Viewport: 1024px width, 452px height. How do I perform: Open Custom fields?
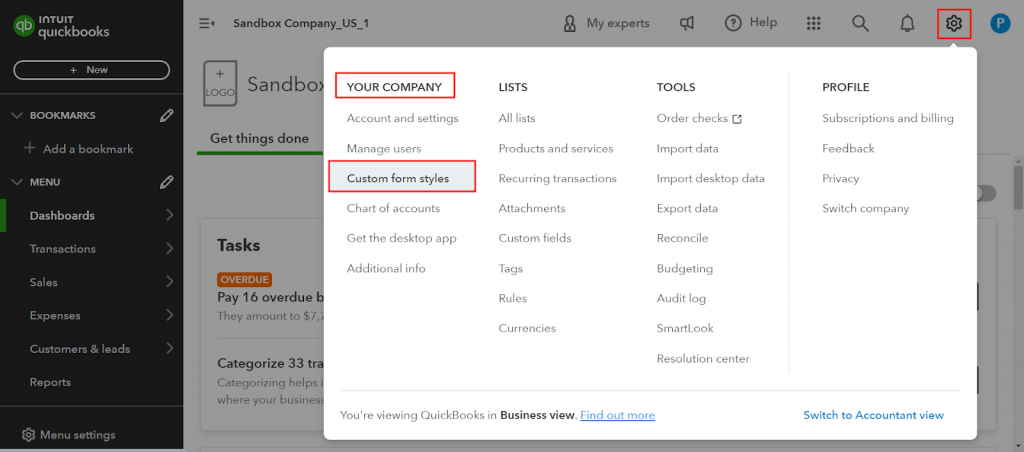[x=535, y=238]
